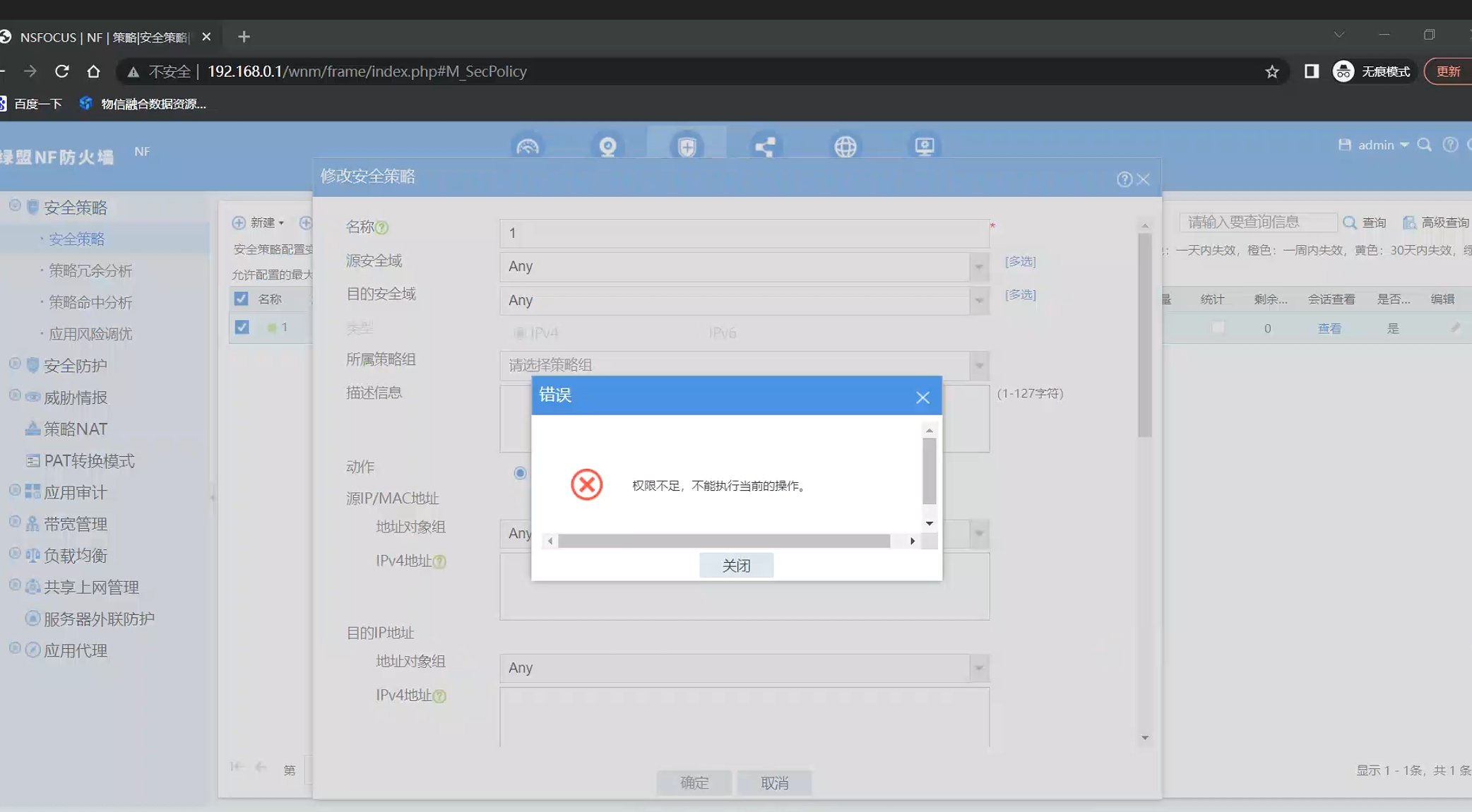Bookmark this page with the star icon
1472x812 pixels.
coord(1272,71)
